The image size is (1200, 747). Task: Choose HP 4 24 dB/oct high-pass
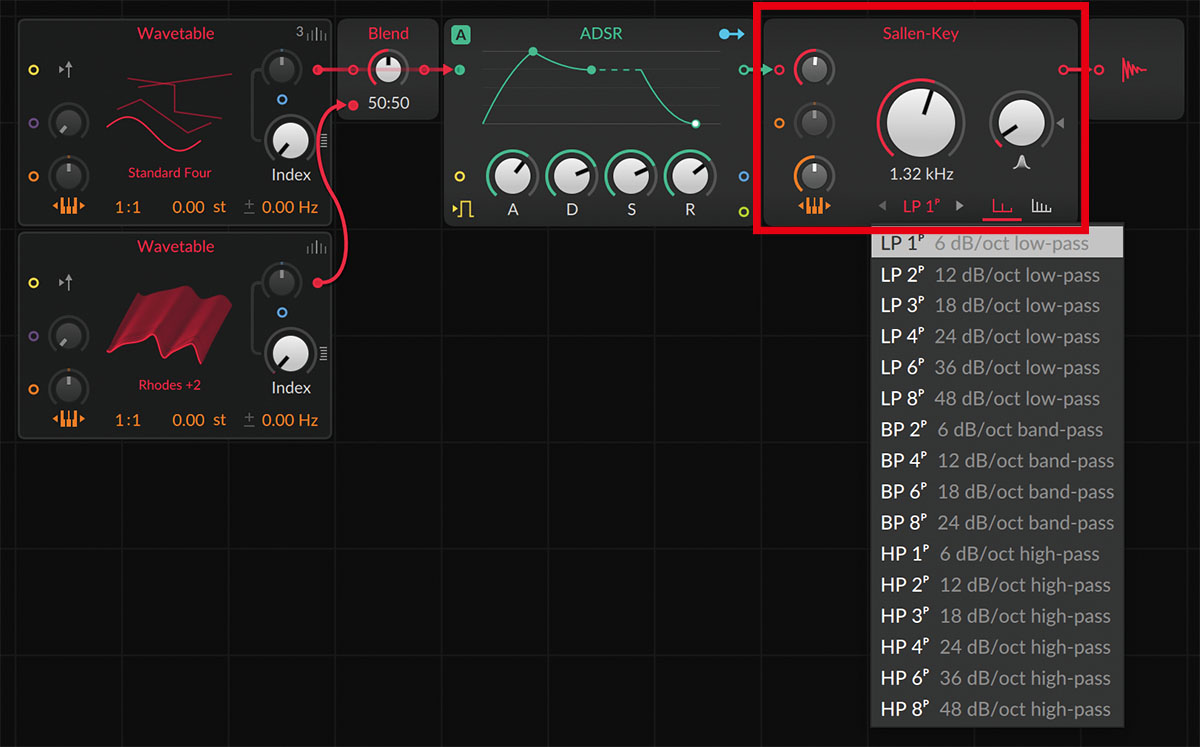click(x=997, y=647)
